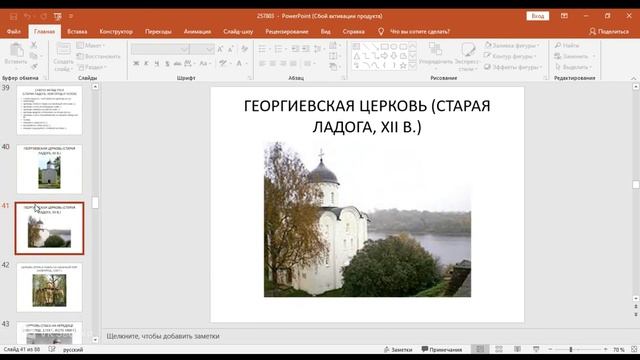This screenshot has width=640, height=360.
Task: Open the Раздел (Section) dropdown
Action: click(x=91, y=67)
